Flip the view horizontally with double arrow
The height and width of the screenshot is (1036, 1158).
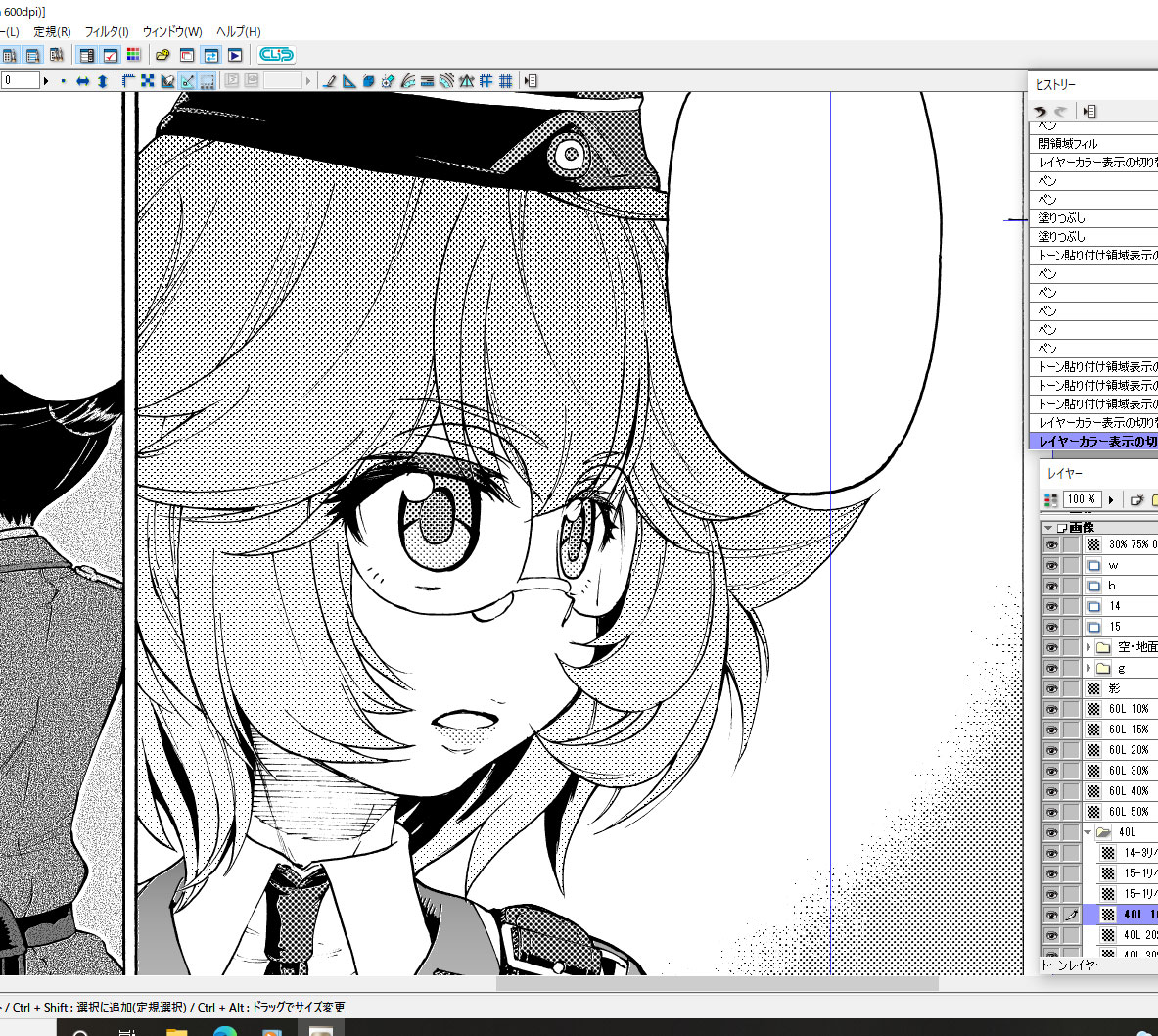tap(82, 81)
